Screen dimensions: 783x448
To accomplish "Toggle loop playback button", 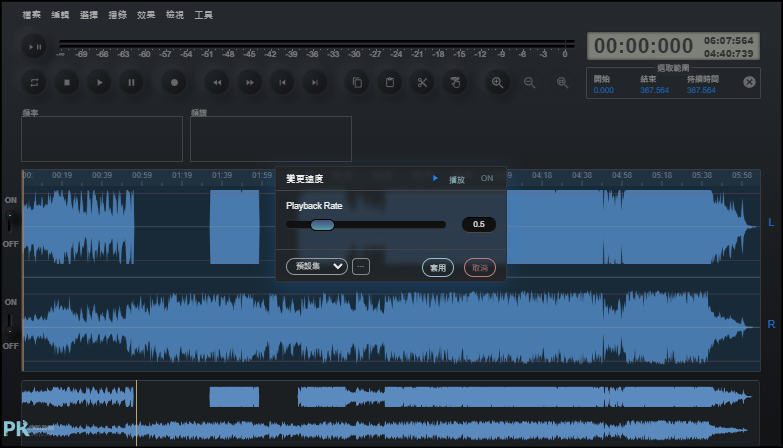I will [34, 82].
